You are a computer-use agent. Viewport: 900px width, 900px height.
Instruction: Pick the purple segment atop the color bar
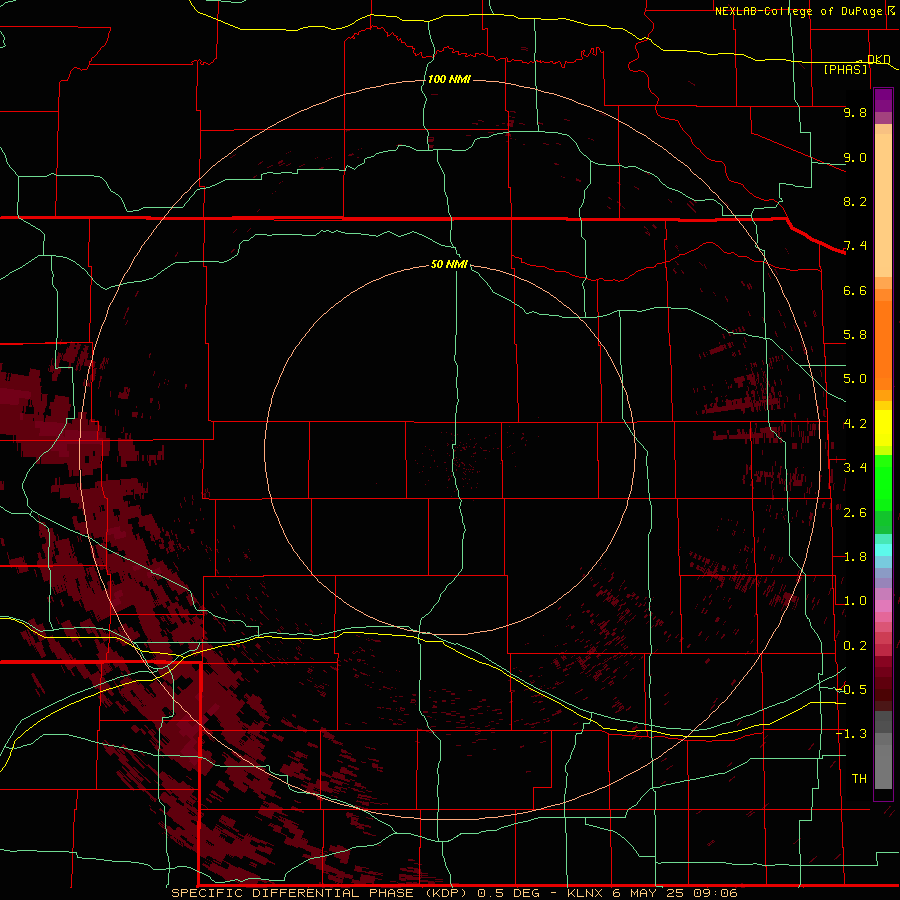pyautogui.click(x=883, y=100)
